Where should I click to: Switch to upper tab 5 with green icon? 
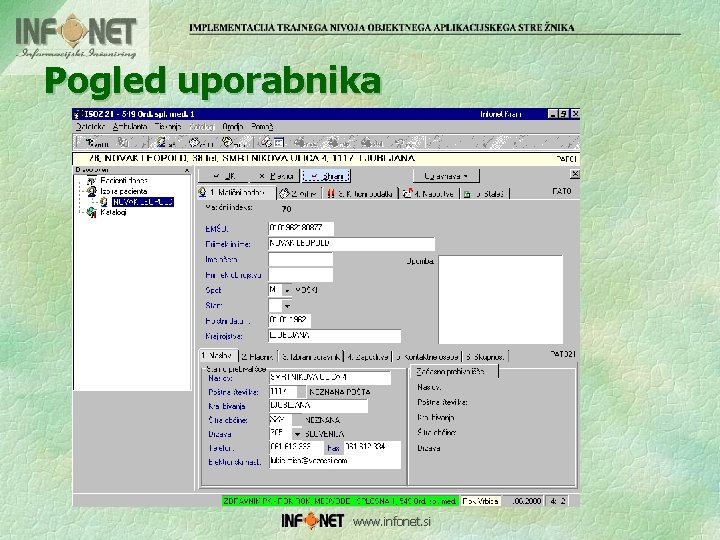click(484, 194)
